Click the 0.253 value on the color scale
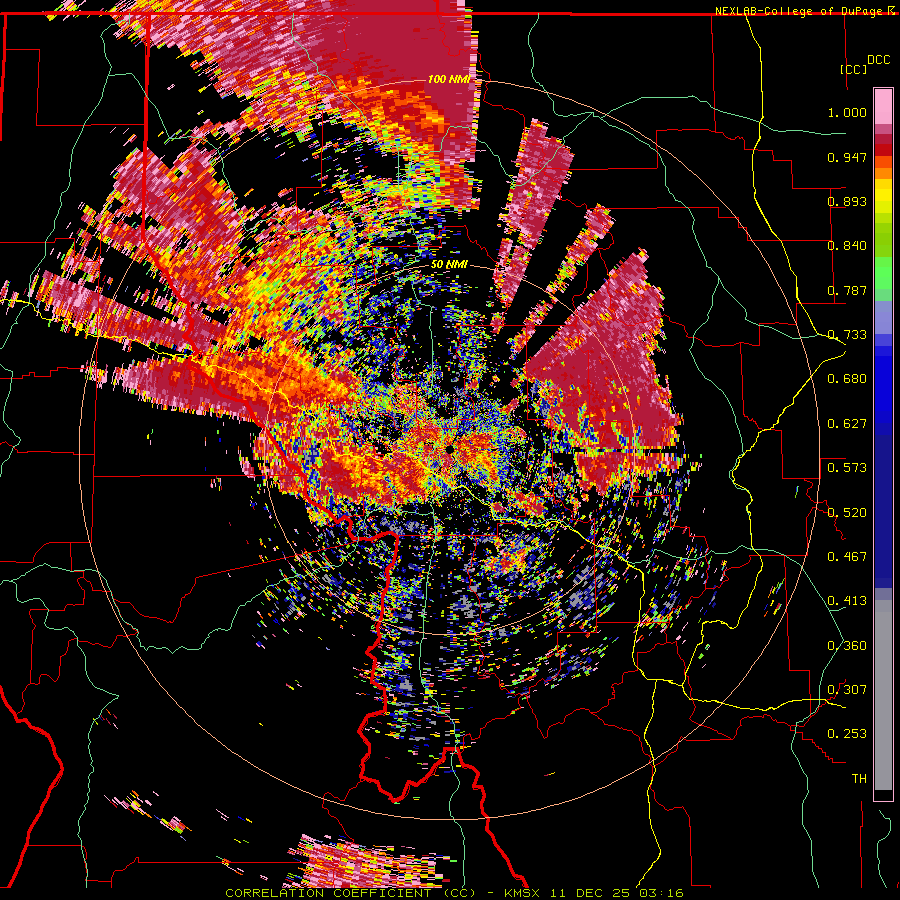Viewport: 900px width, 900px height. tap(847, 734)
